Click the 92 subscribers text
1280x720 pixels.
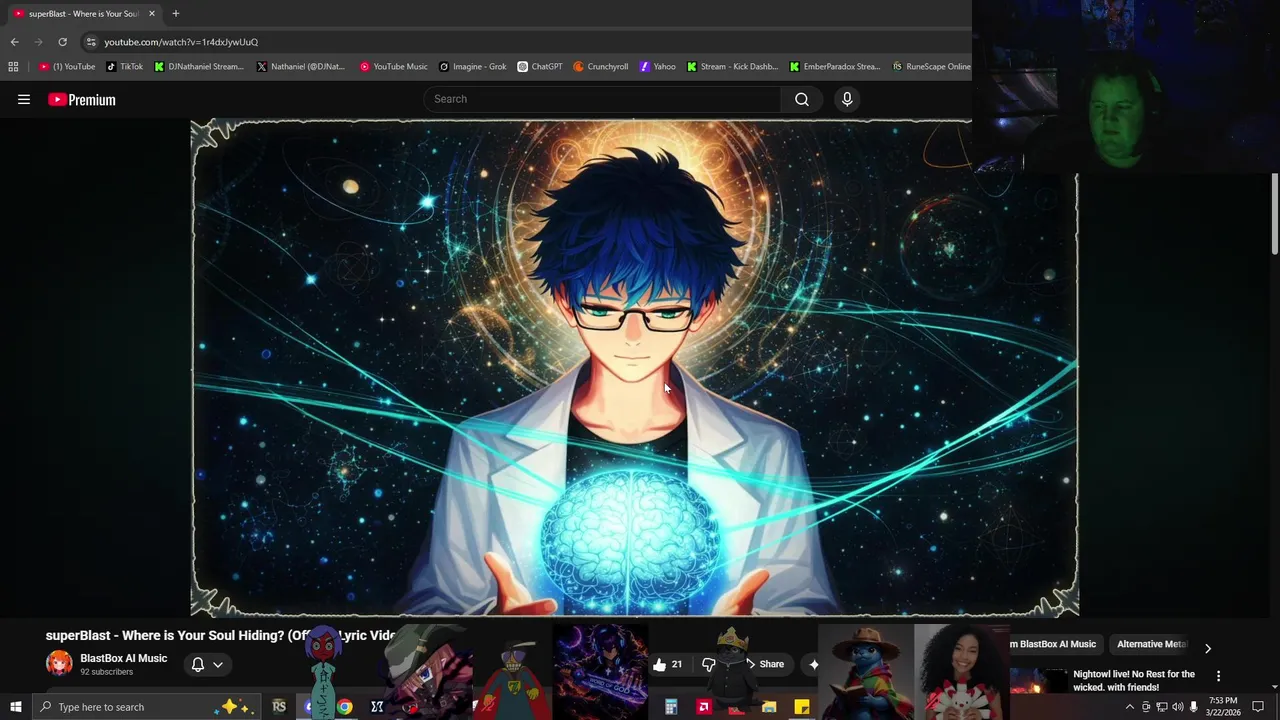[x=106, y=672]
